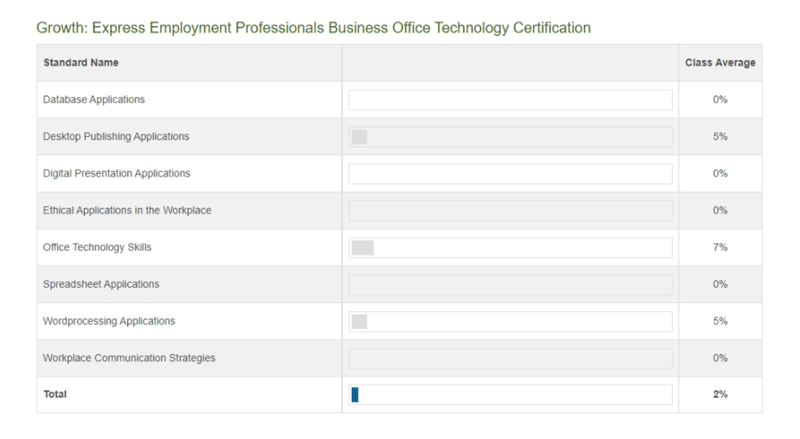Click the Spreadsheet Applications row label
This screenshot has width=800, height=439.
tap(101, 284)
